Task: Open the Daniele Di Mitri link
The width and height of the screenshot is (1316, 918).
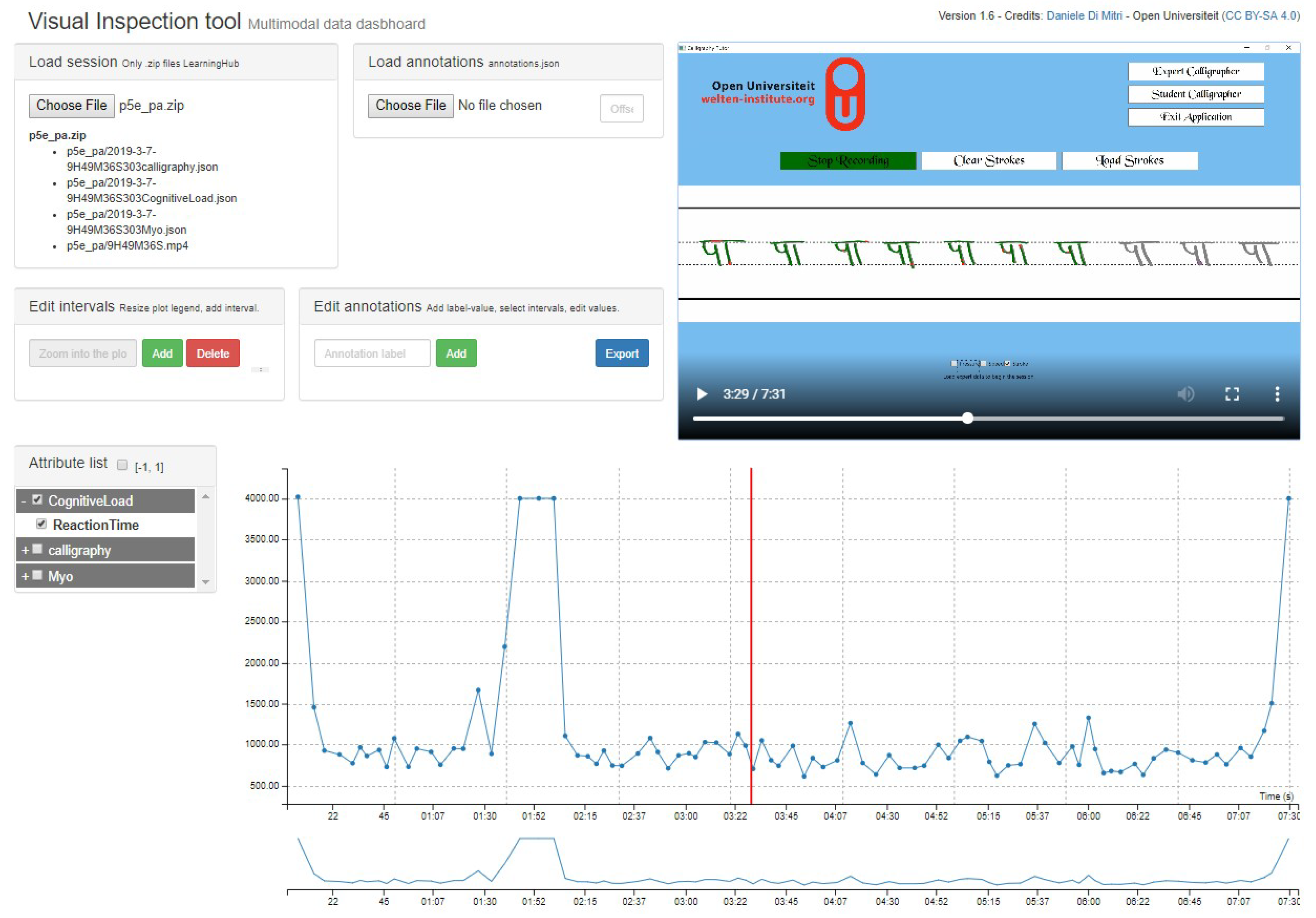Action: click(1084, 16)
